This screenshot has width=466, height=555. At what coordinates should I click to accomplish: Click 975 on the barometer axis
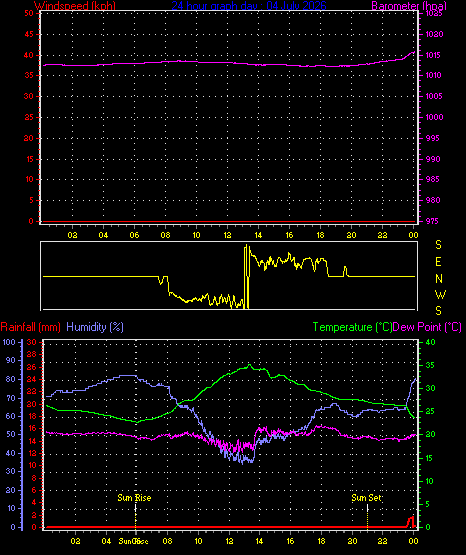tap(432, 221)
